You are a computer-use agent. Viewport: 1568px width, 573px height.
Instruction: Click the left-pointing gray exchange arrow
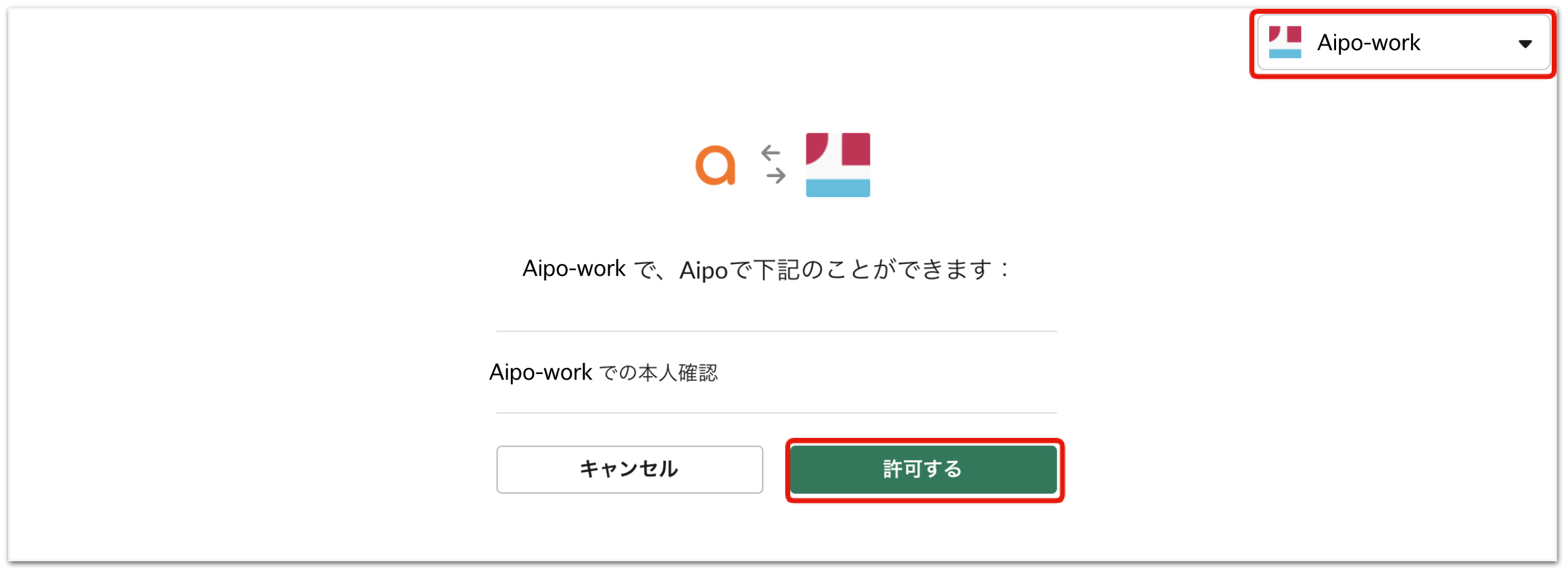click(x=770, y=153)
